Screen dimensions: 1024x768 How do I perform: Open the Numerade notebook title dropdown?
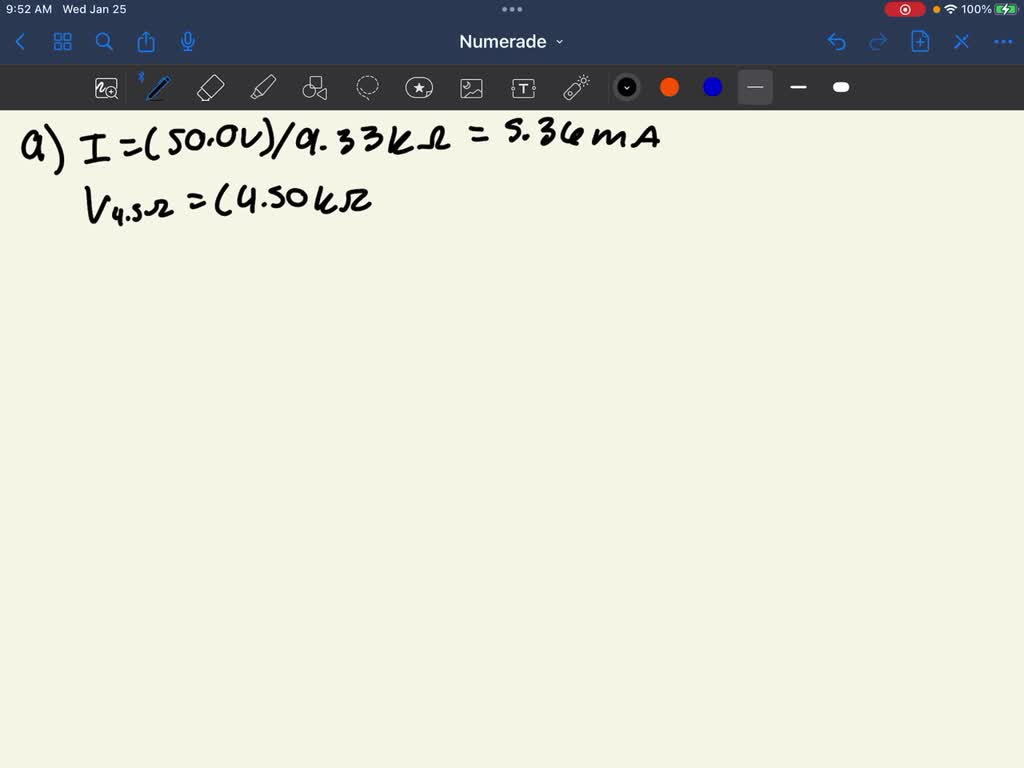[x=511, y=42]
